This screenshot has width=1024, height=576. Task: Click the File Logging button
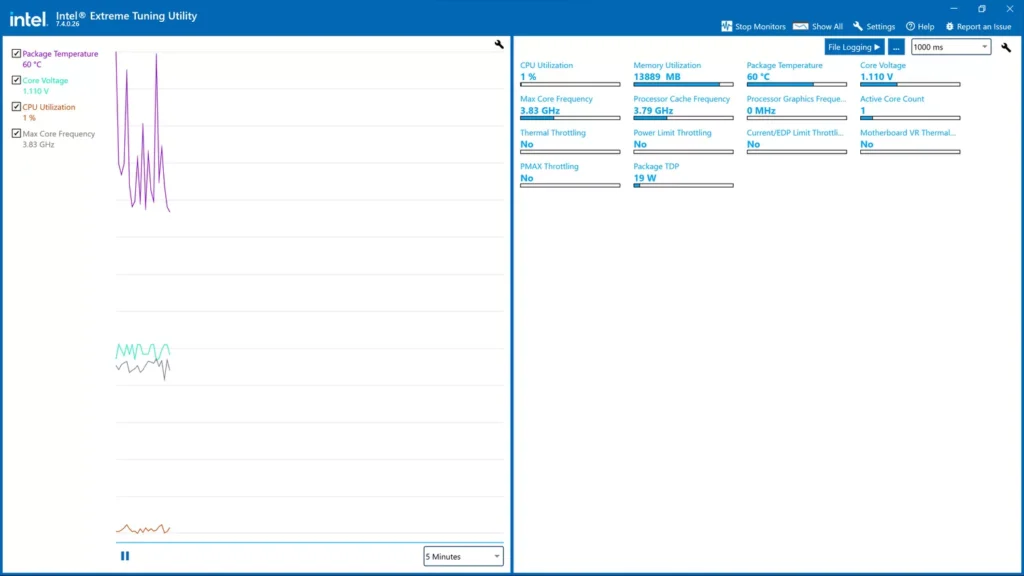pos(854,47)
